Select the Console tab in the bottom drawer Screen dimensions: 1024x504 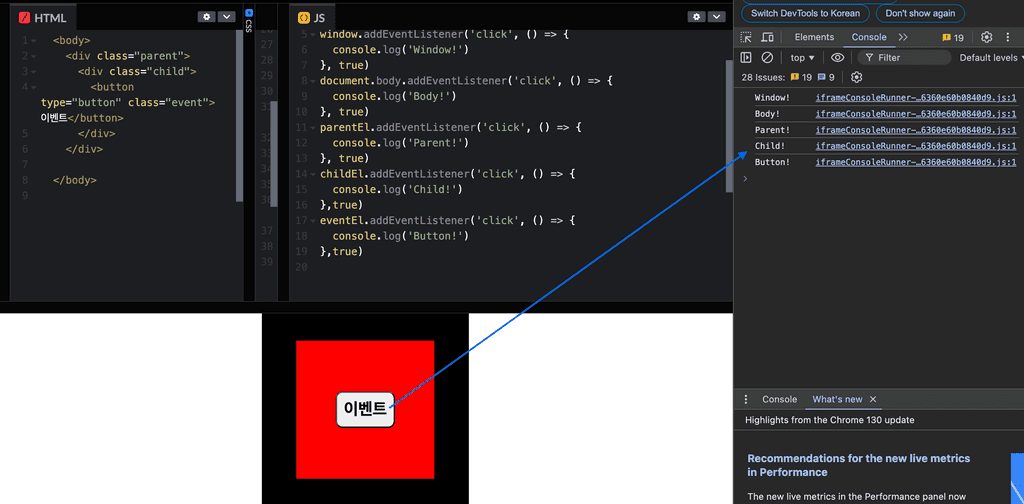click(x=780, y=400)
